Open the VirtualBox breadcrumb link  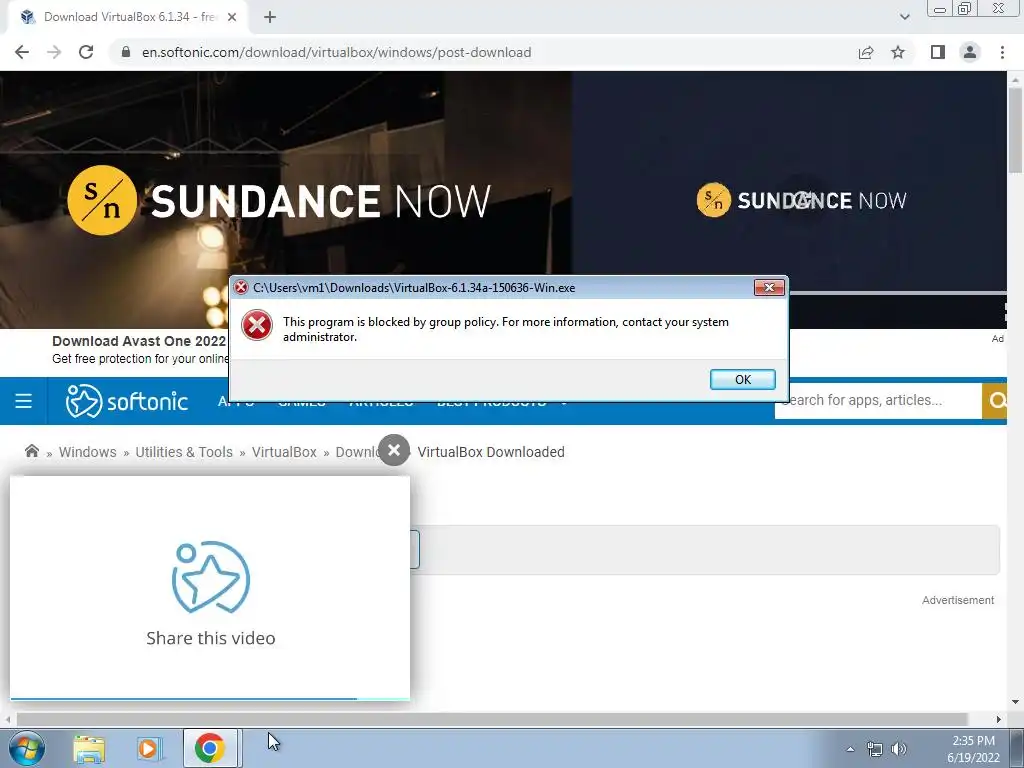tap(284, 452)
